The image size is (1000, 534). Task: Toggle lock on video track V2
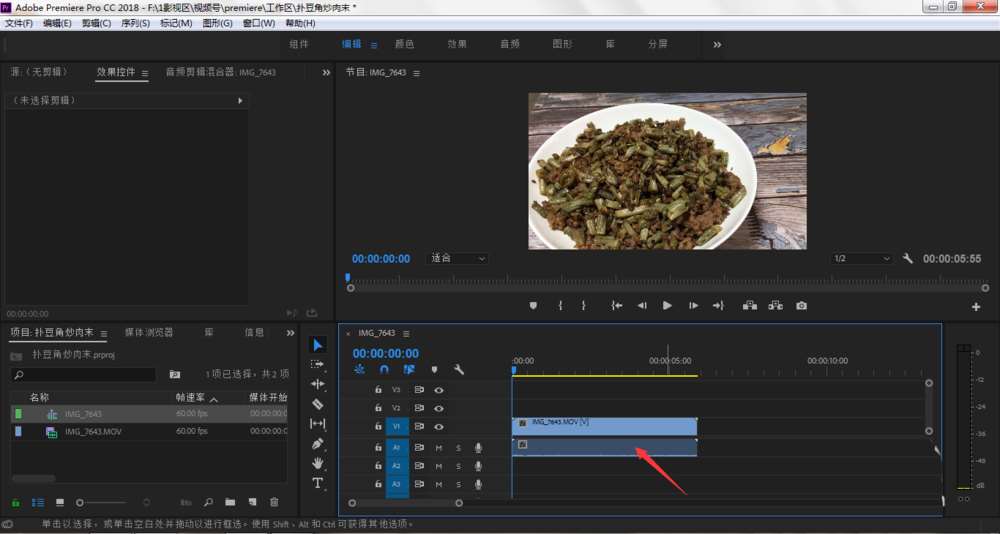tap(378, 408)
